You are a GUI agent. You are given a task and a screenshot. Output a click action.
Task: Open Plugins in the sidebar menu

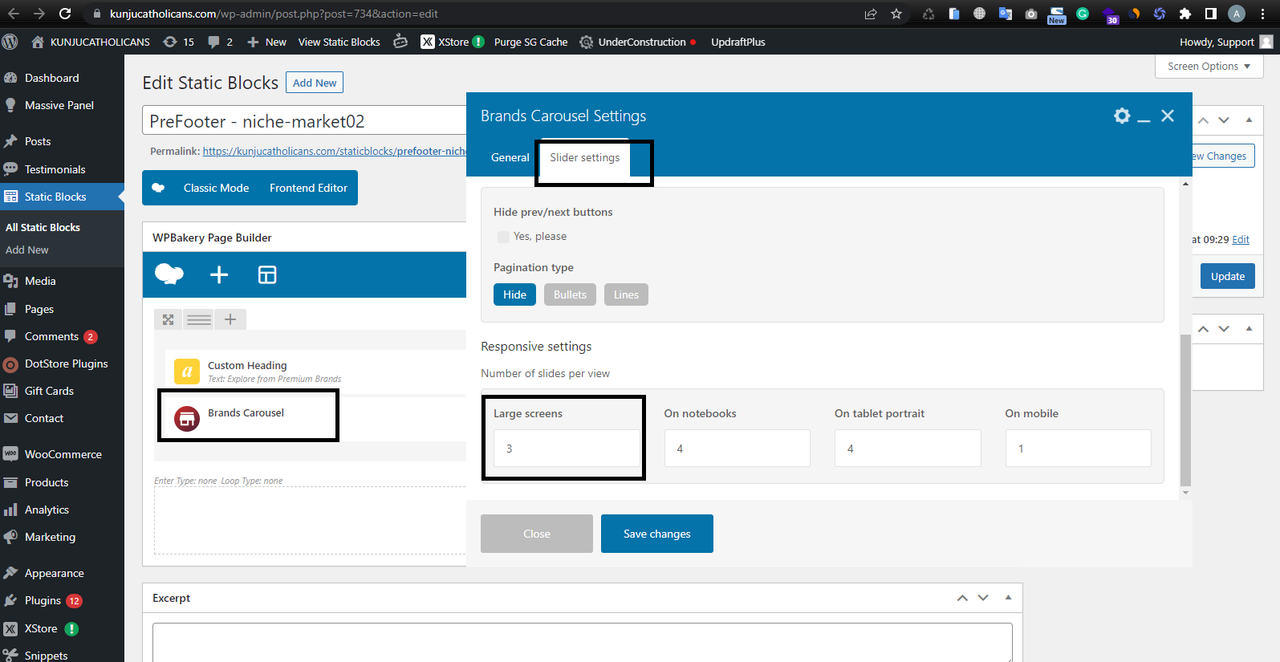[43, 601]
